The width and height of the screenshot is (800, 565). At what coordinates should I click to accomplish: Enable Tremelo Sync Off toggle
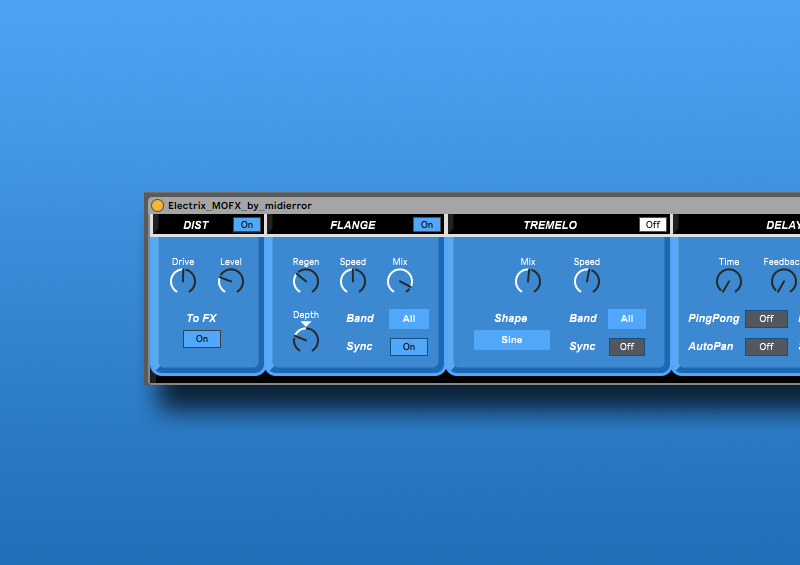(x=627, y=347)
